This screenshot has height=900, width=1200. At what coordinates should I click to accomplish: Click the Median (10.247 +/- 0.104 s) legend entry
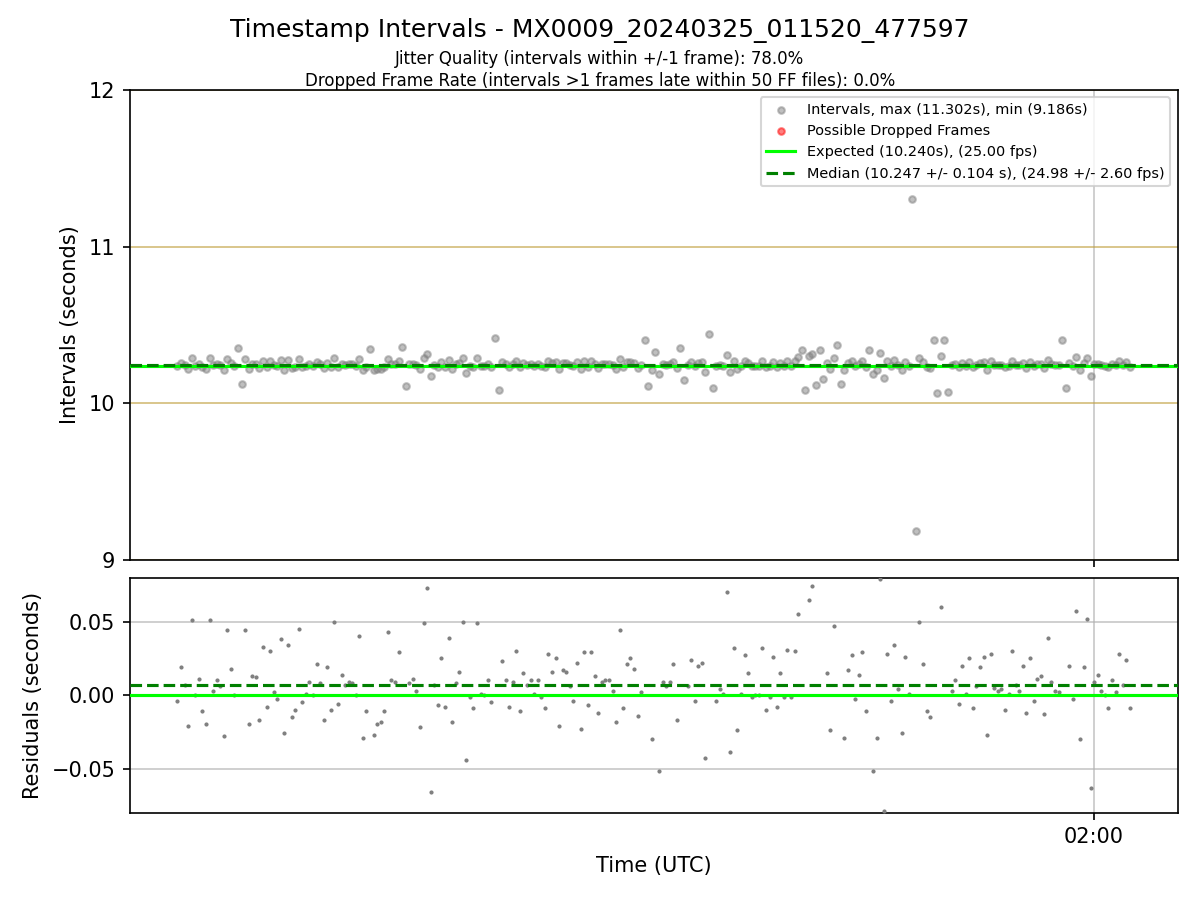coord(985,173)
